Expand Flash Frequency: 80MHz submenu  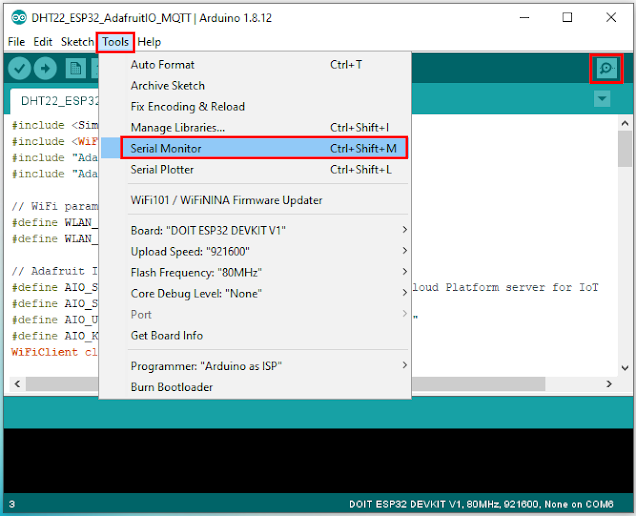point(256,273)
